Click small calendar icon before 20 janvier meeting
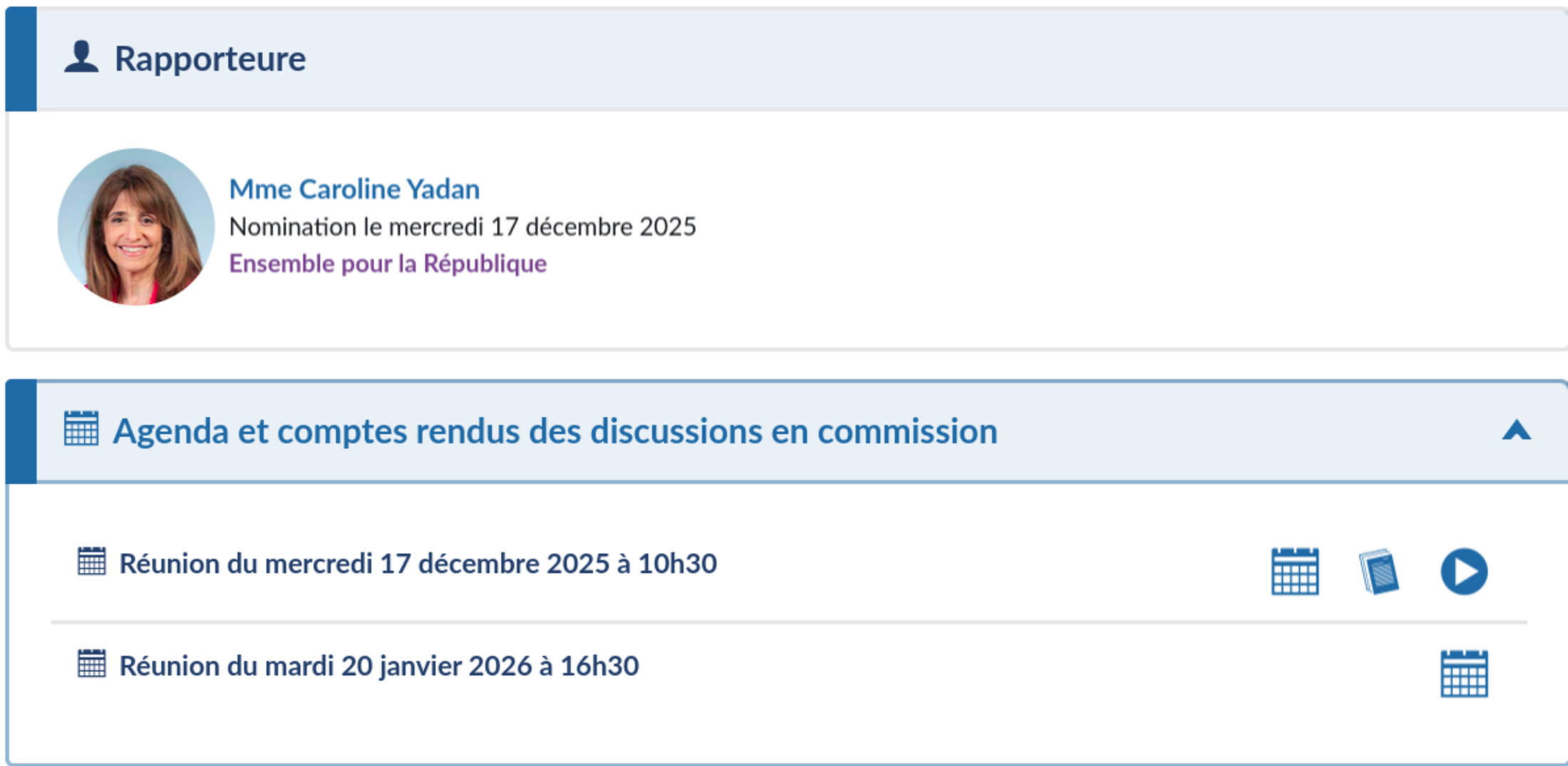The width and height of the screenshot is (1568, 766). 91,663
